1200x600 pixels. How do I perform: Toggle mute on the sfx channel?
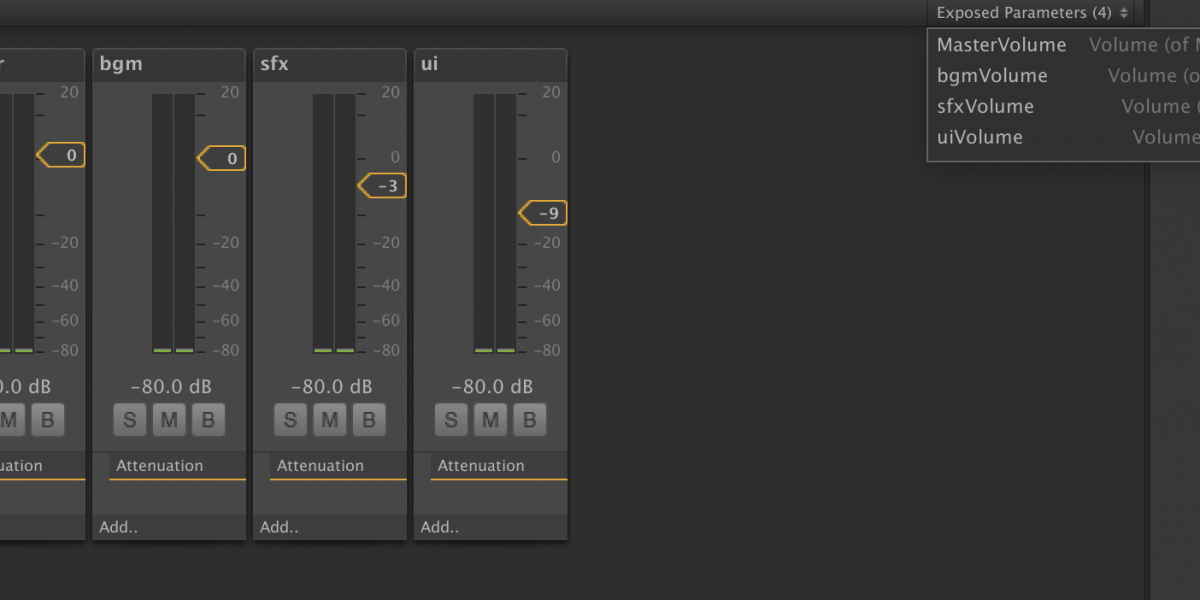(329, 420)
